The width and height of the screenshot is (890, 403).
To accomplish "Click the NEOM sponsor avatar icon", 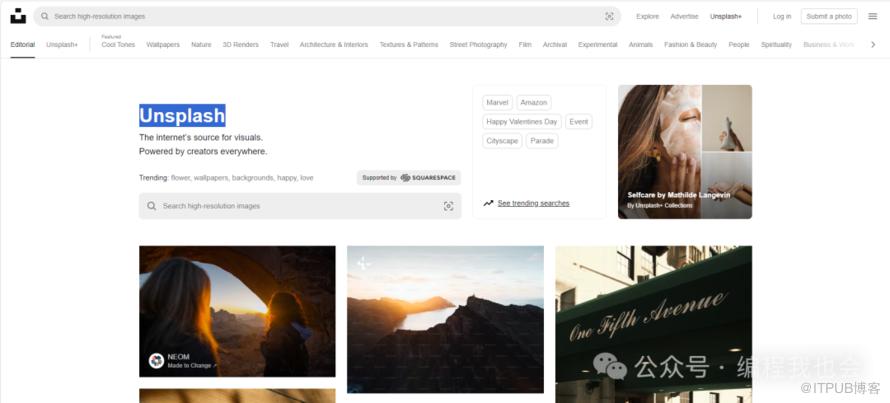I will pos(156,361).
